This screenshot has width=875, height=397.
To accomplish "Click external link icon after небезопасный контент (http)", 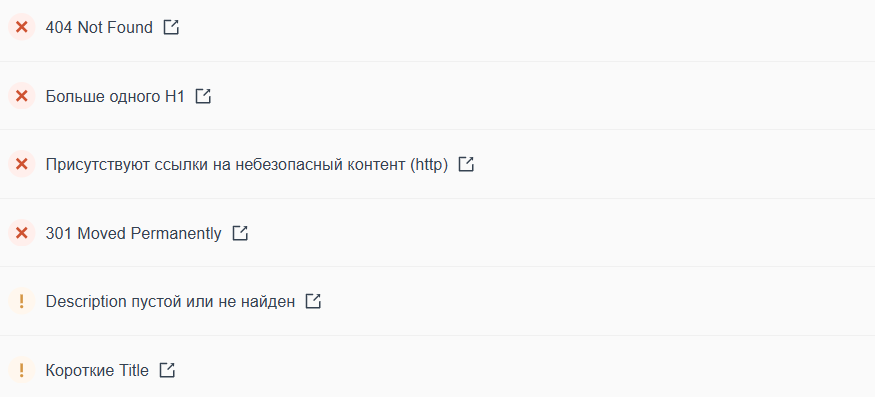I will (466, 164).
